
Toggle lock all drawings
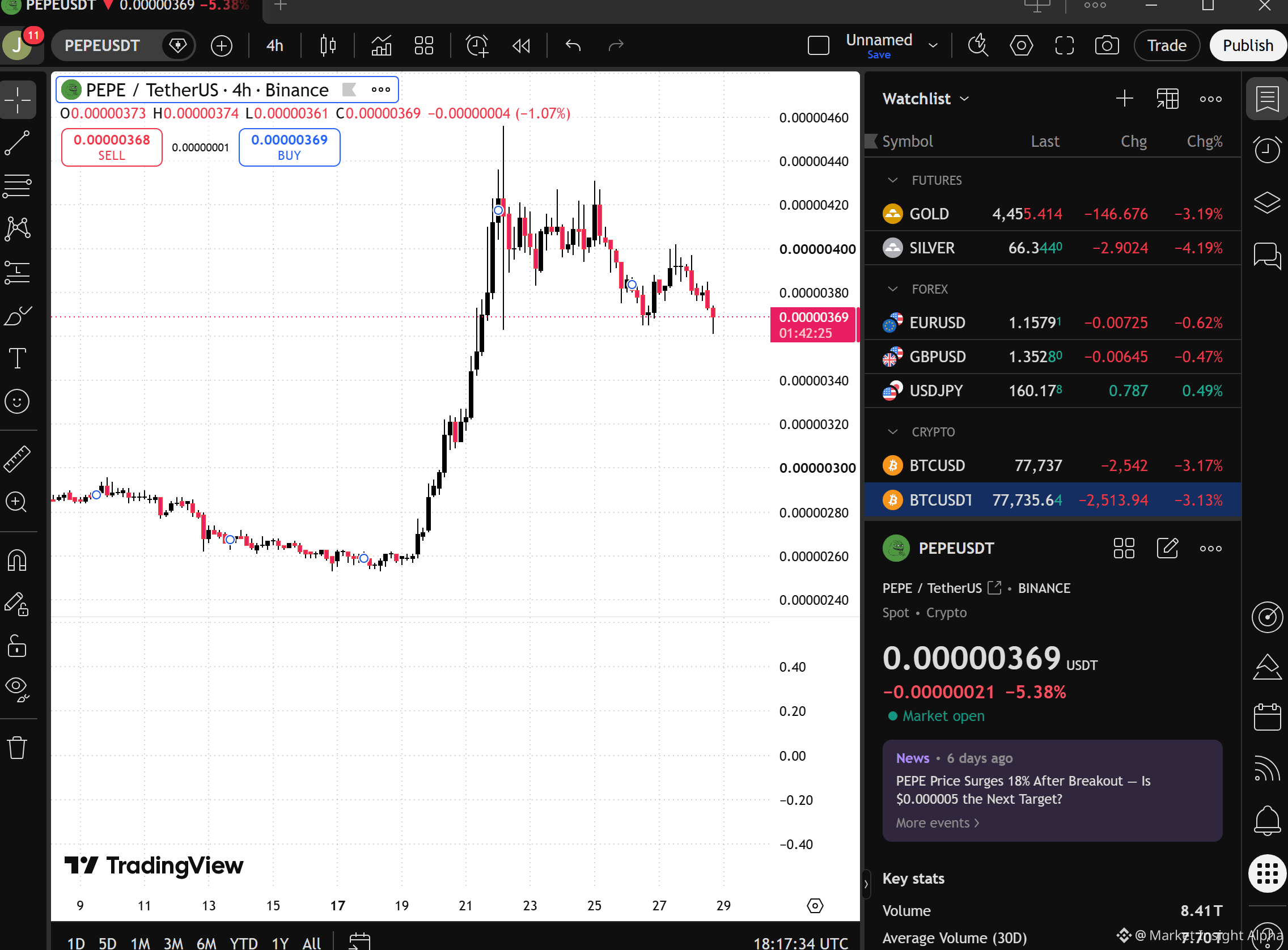click(x=17, y=646)
